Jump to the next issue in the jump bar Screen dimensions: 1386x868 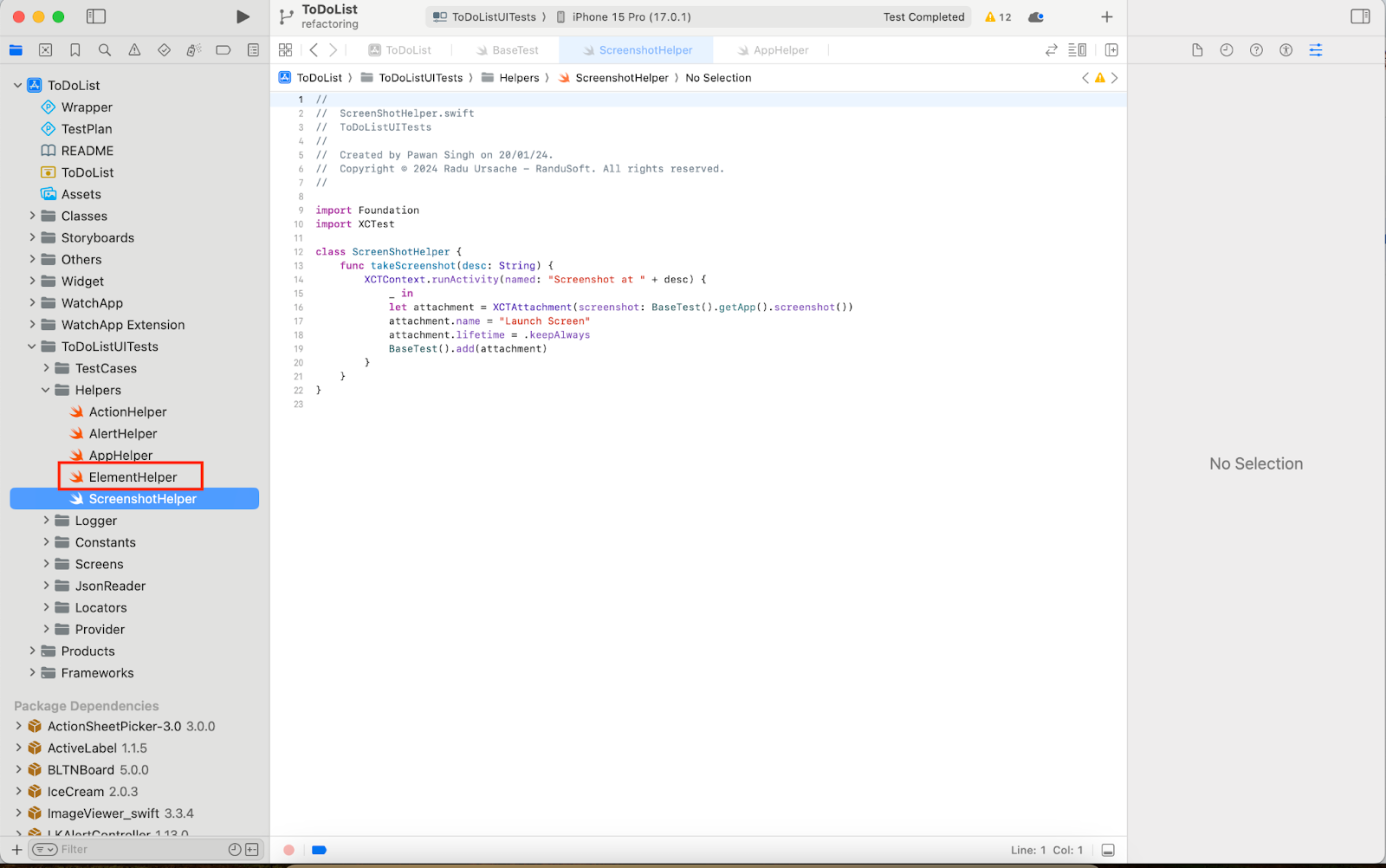pyautogui.click(x=1115, y=78)
